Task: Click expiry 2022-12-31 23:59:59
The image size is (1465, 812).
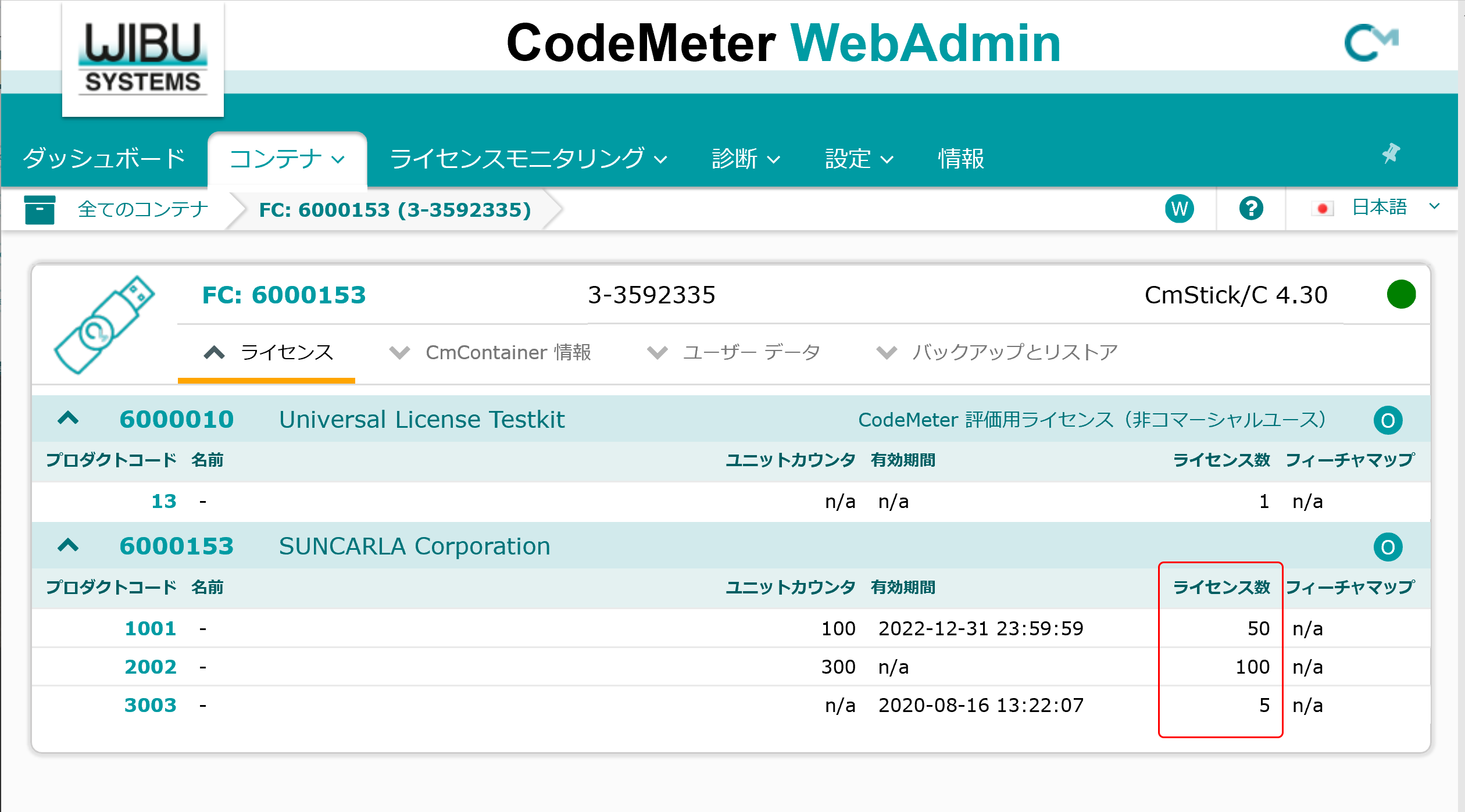Action: coord(981,628)
